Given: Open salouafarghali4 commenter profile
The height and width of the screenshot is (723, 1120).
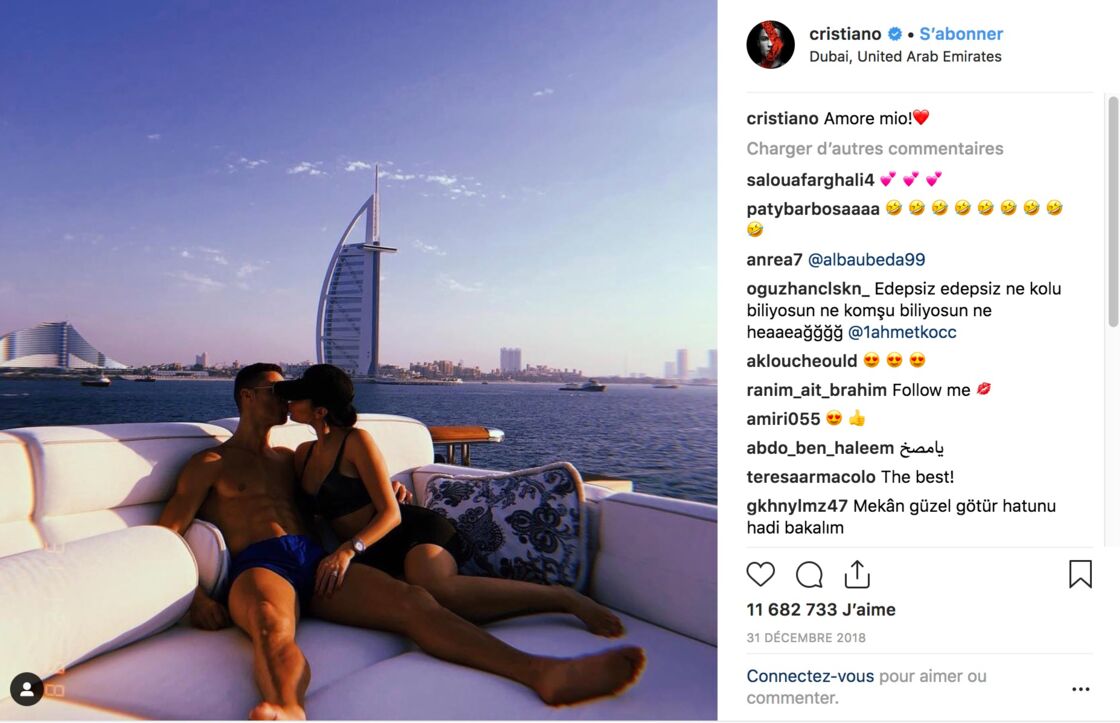Looking at the screenshot, I should pyautogui.click(x=810, y=179).
